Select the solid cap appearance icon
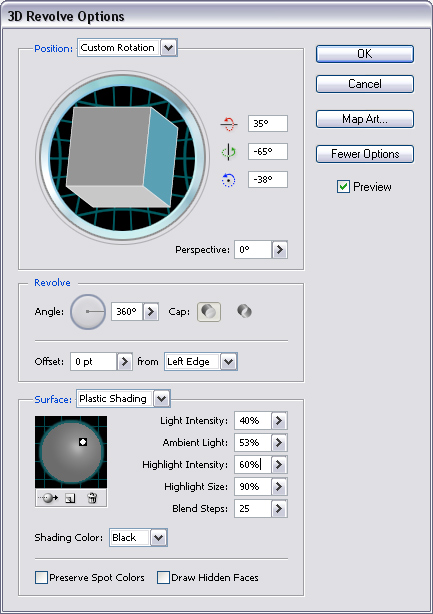The width and height of the screenshot is (433, 614). coord(209,312)
